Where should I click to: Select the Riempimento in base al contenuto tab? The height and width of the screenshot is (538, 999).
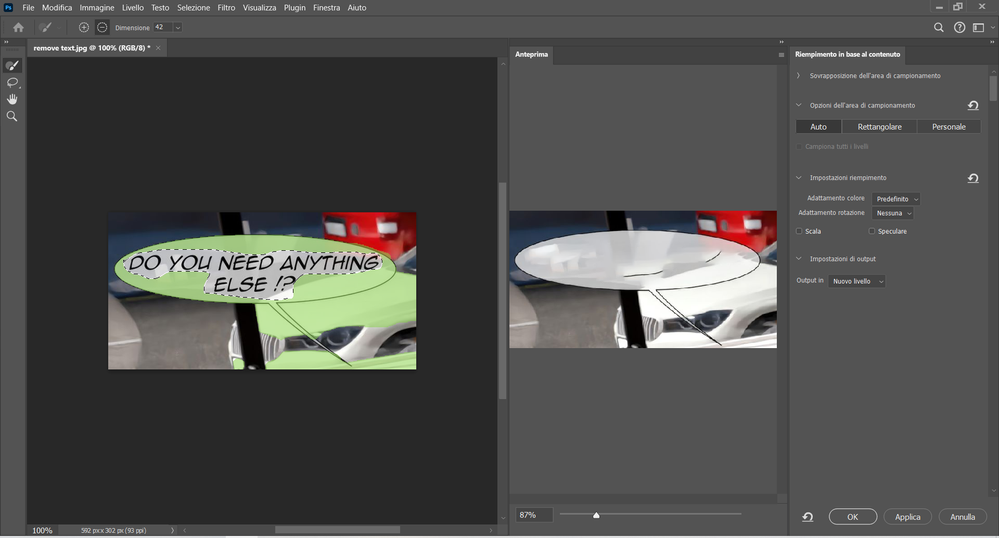[x=847, y=54]
